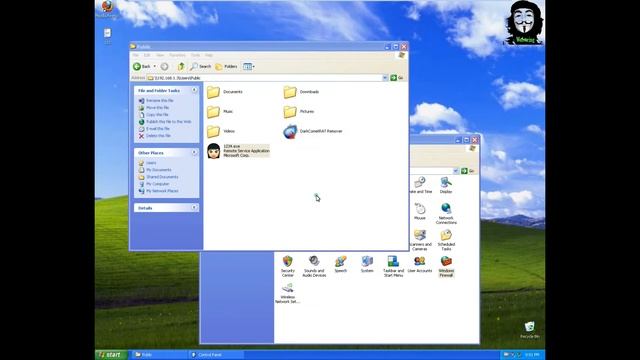Open the Back history dropdown arrow
Image resolution: width=640 pixels, height=360 pixels.
tap(155, 67)
